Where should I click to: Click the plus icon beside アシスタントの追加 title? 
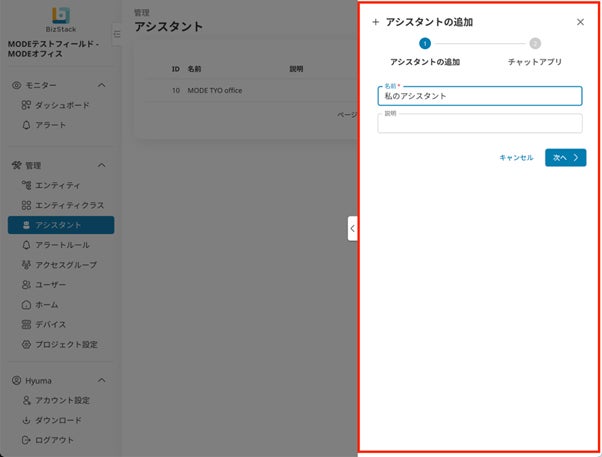tap(375, 22)
